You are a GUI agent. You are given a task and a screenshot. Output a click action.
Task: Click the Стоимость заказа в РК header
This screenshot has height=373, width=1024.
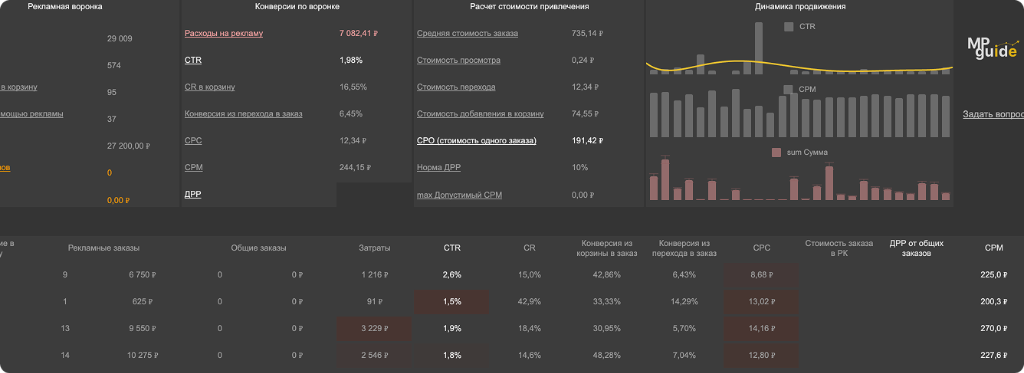pyautogui.click(x=839, y=248)
